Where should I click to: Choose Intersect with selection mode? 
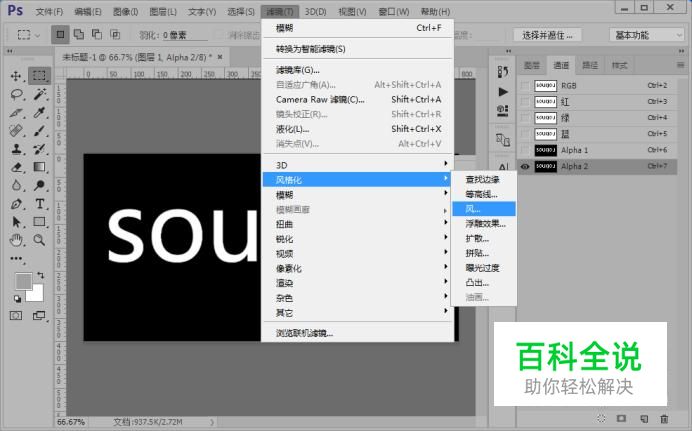[115, 34]
